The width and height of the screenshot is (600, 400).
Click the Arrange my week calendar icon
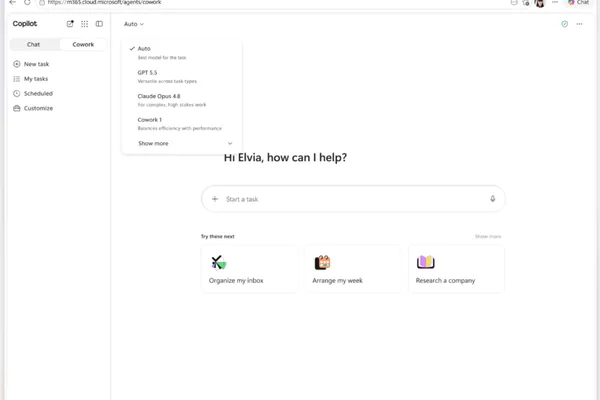coord(323,263)
